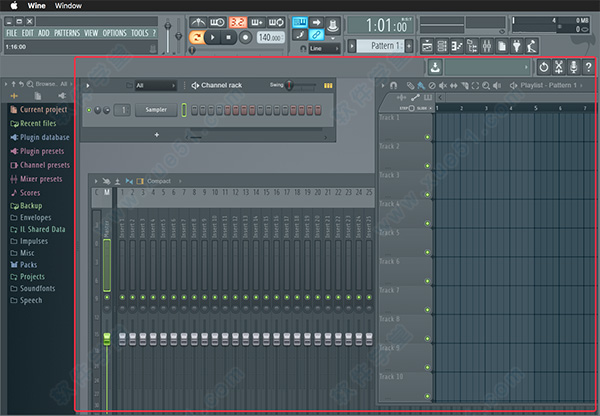
Task: Open the Plugin picker plug icon
Action: (x=517, y=46)
